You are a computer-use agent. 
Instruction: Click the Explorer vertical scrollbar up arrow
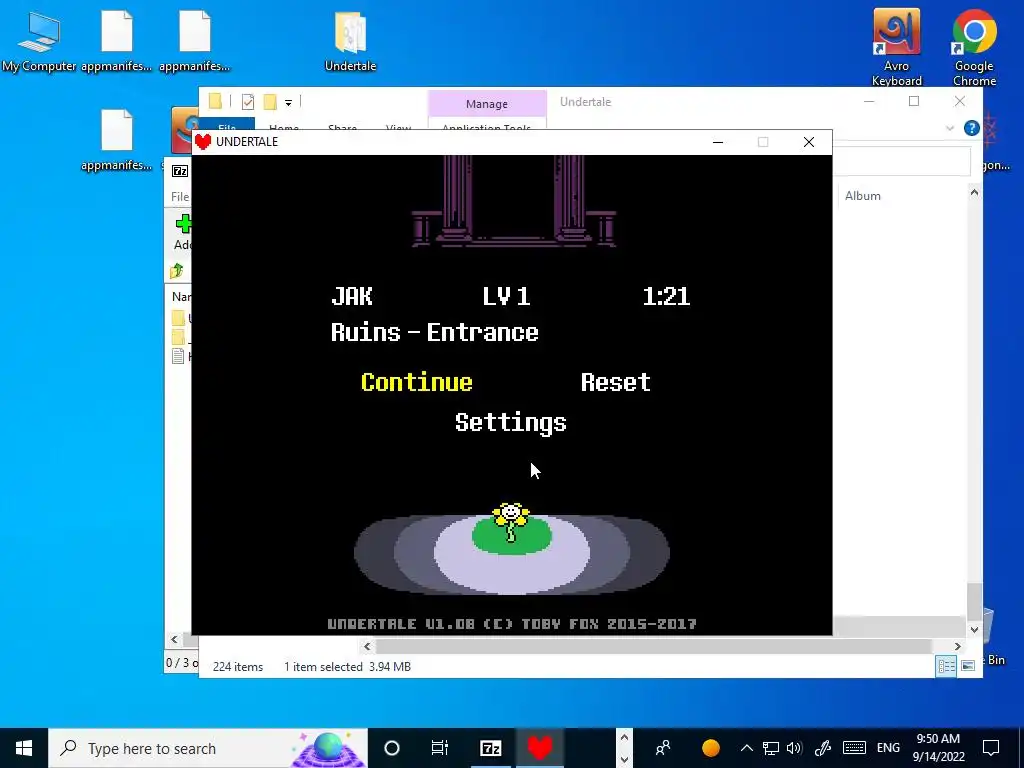[974, 193]
